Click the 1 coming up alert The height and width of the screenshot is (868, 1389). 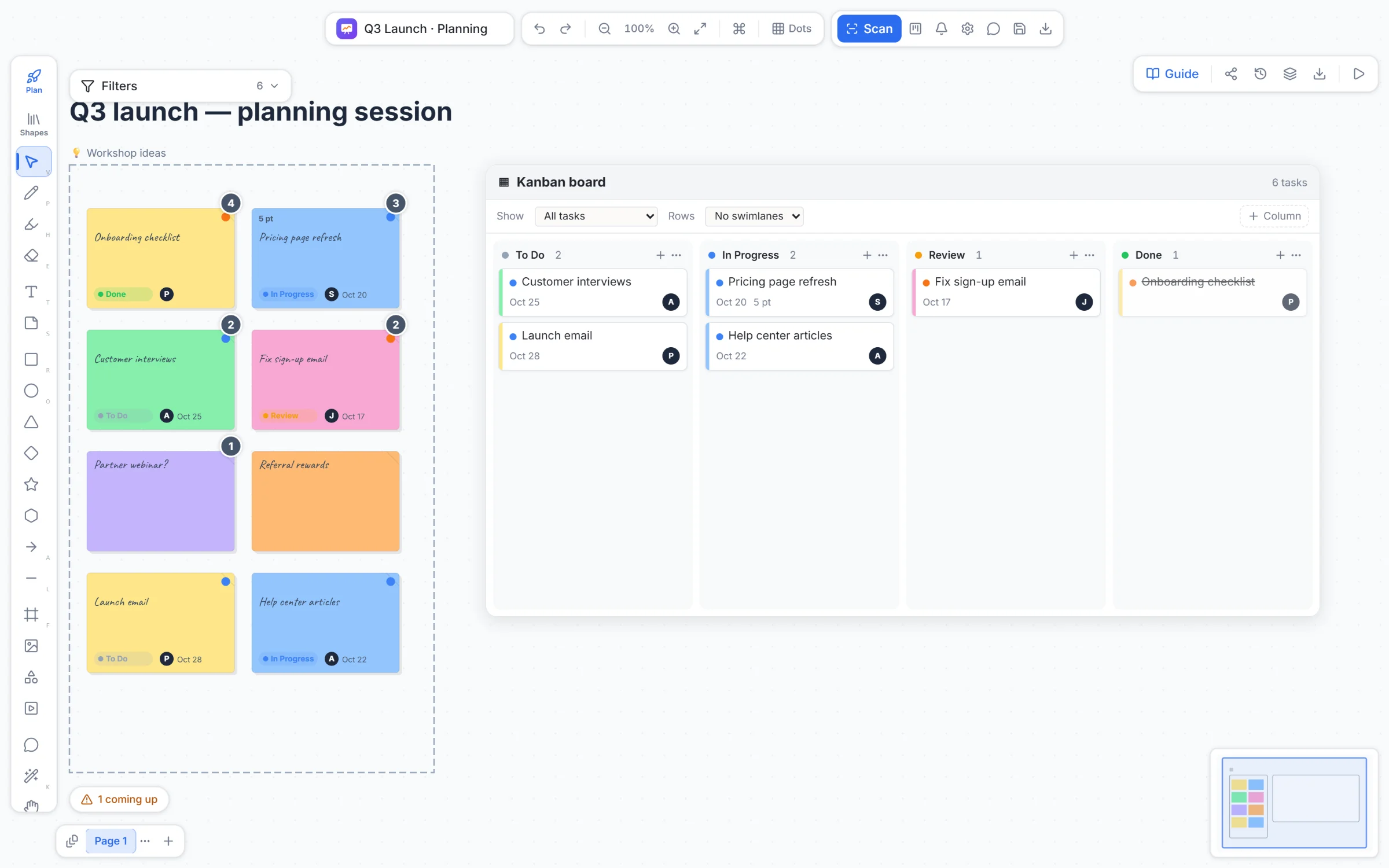pyautogui.click(x=119, y=799)
